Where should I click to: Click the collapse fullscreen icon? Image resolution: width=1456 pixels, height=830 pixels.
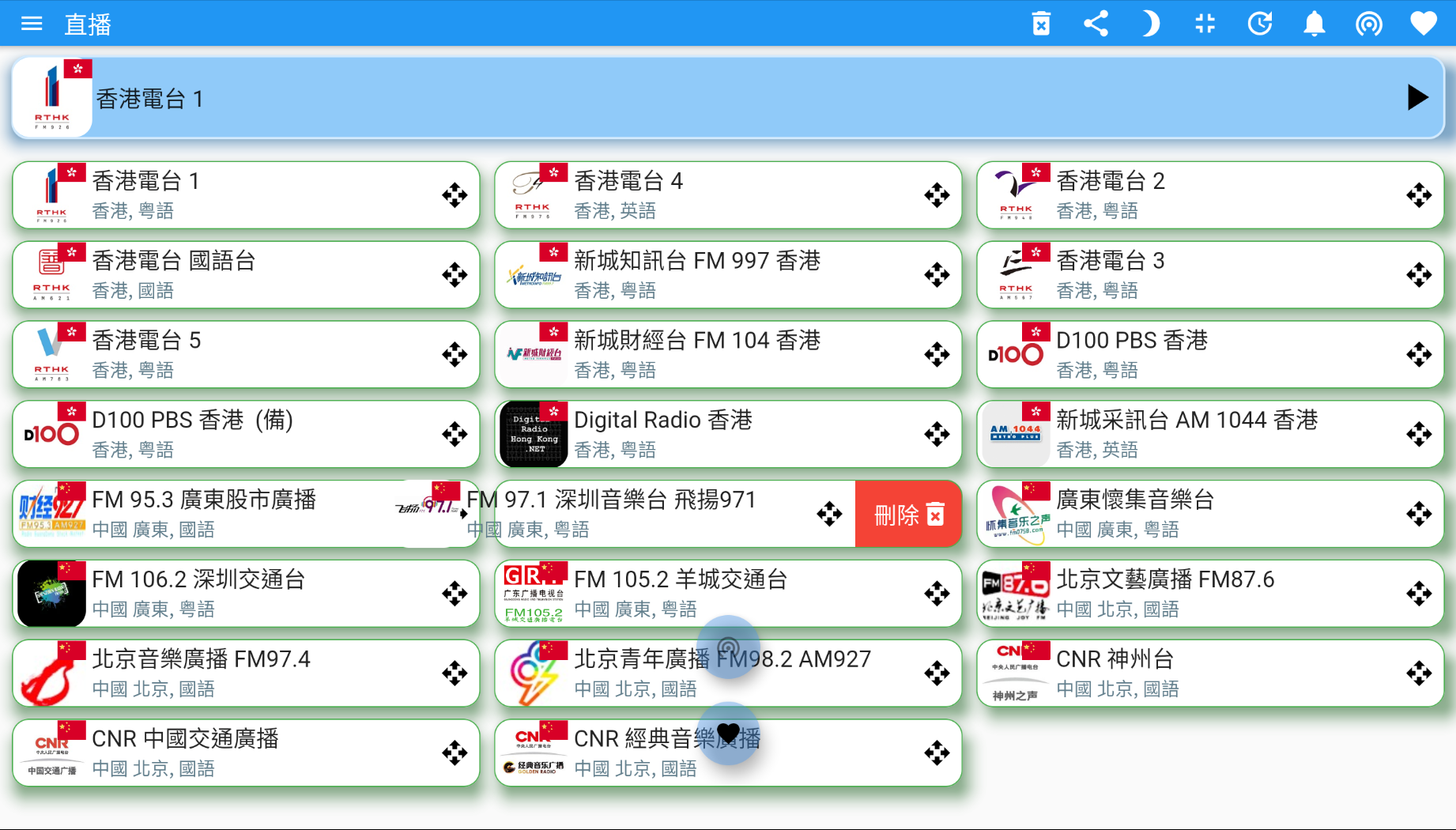point(1205,24)
